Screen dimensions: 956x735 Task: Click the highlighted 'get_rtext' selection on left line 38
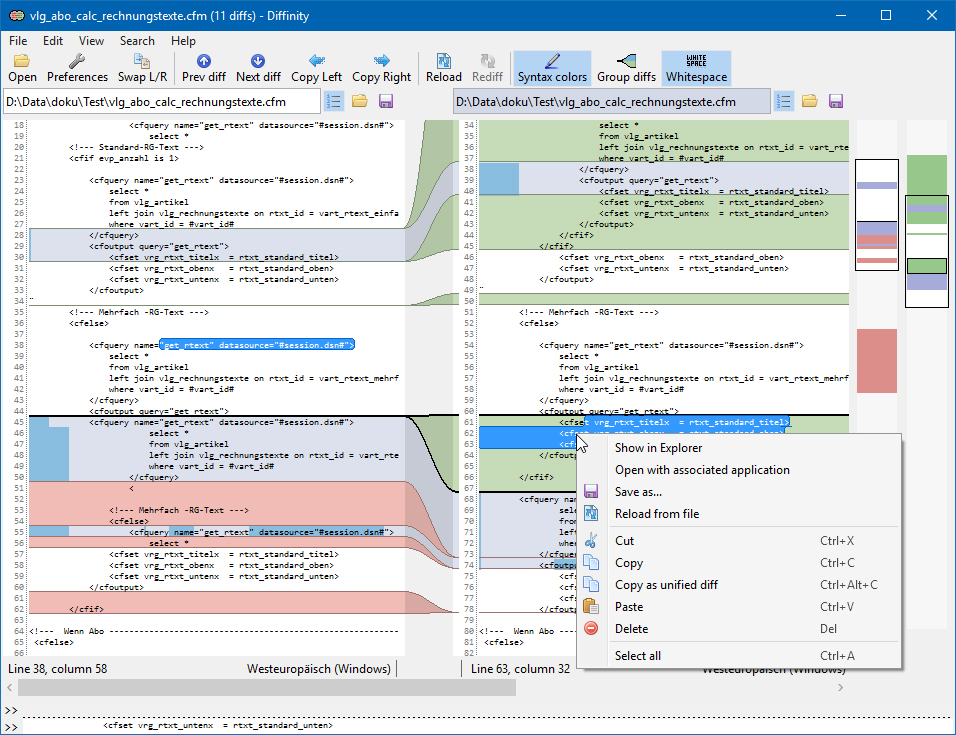257,346
